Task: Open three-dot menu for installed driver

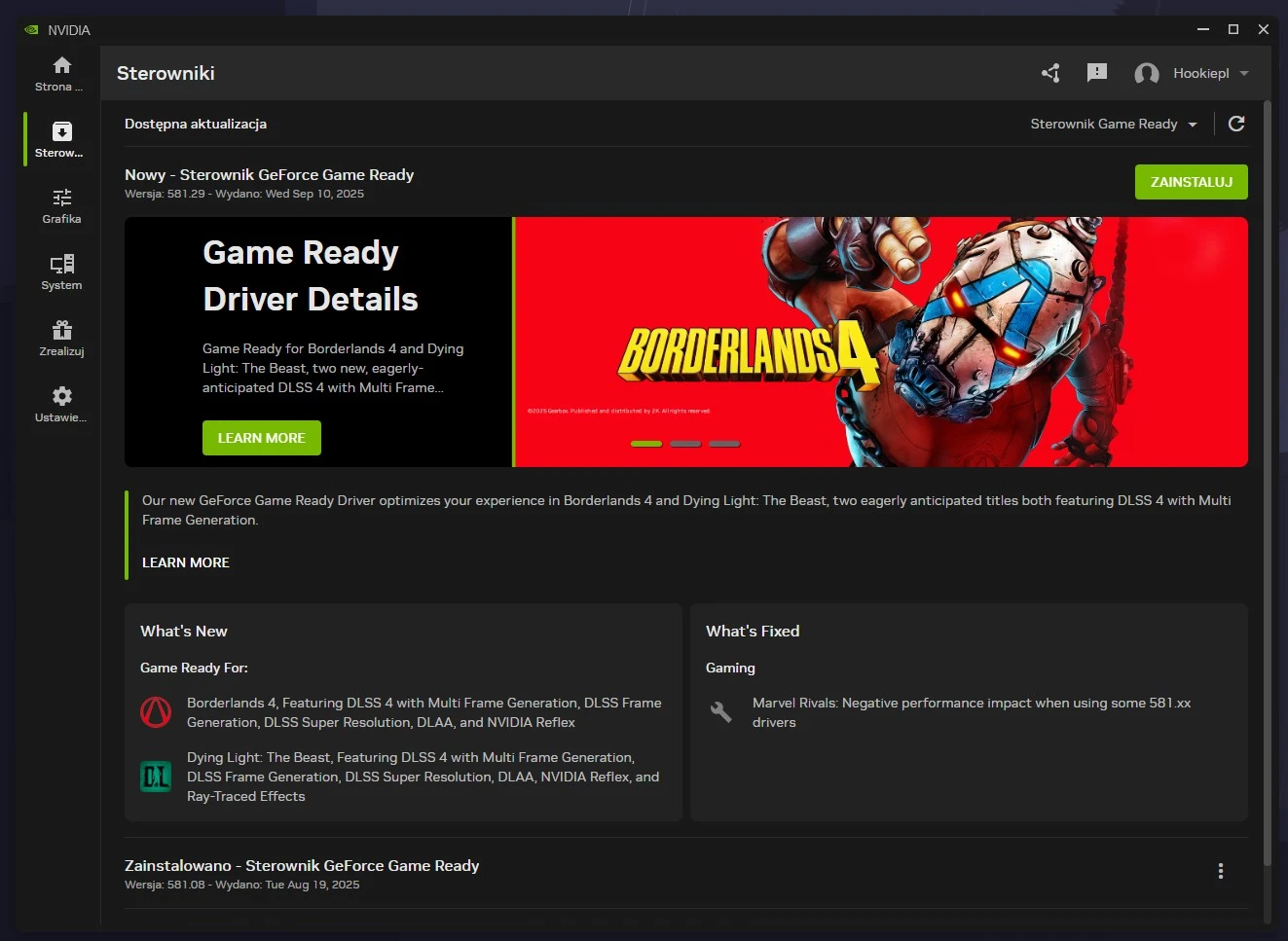Action: coord(1221,871)
